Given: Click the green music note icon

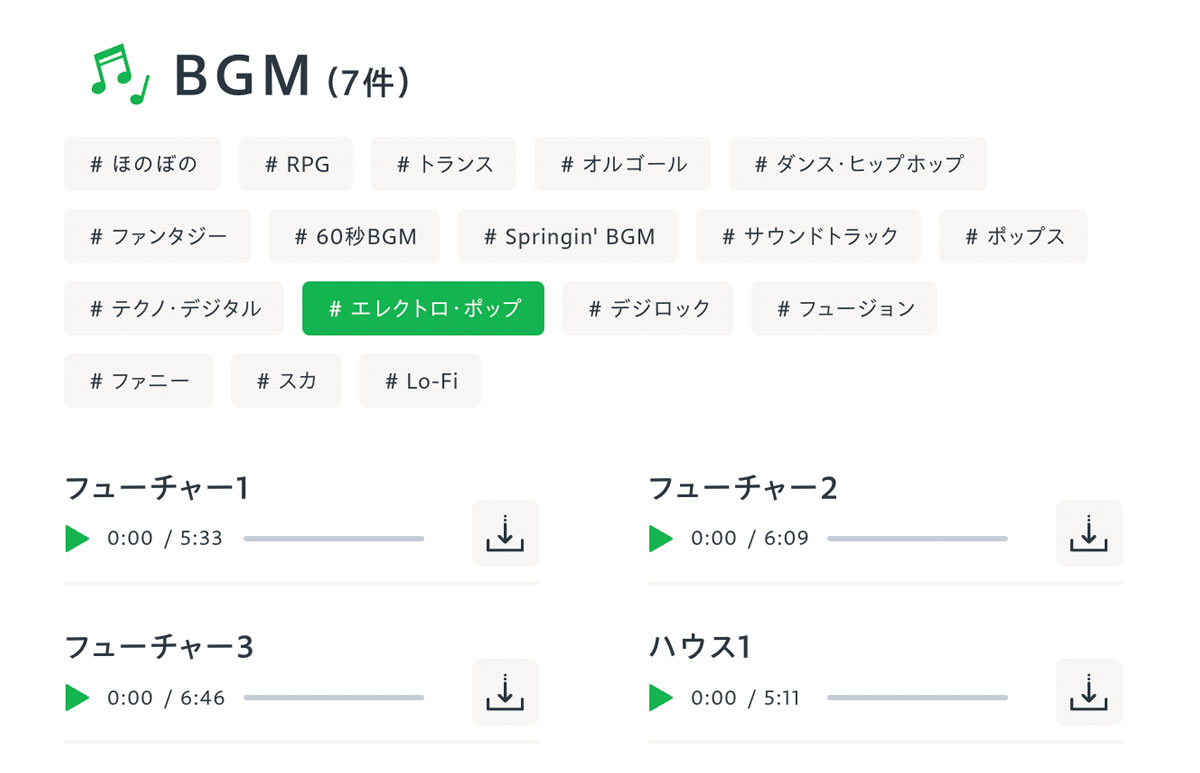Looking at the screenshot, I should pyautogui.click(x=120, y=75).
